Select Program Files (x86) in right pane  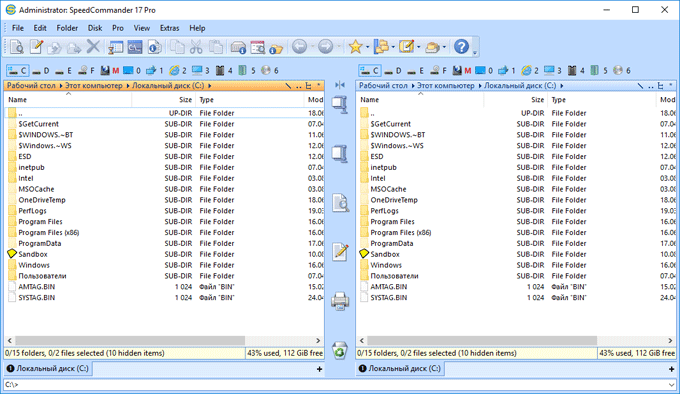click(x=401, y=233)
